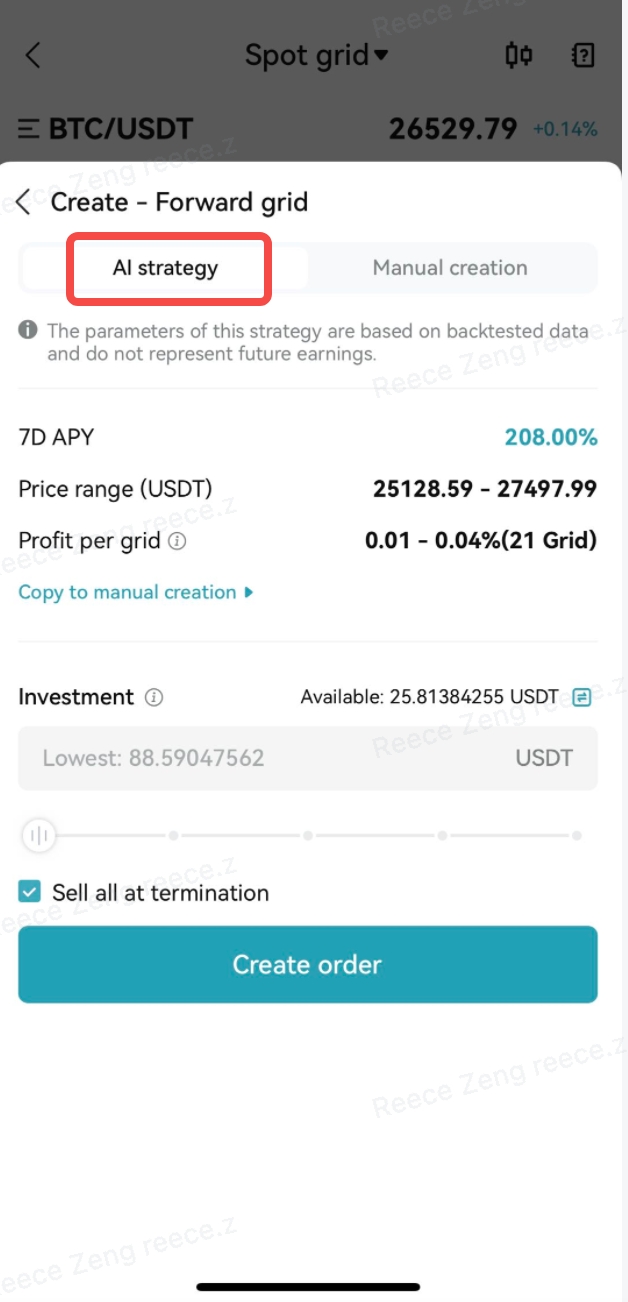Tap the Profit per grid info icon
Screen dimensions: 628x1302
[x=177, y=542]
